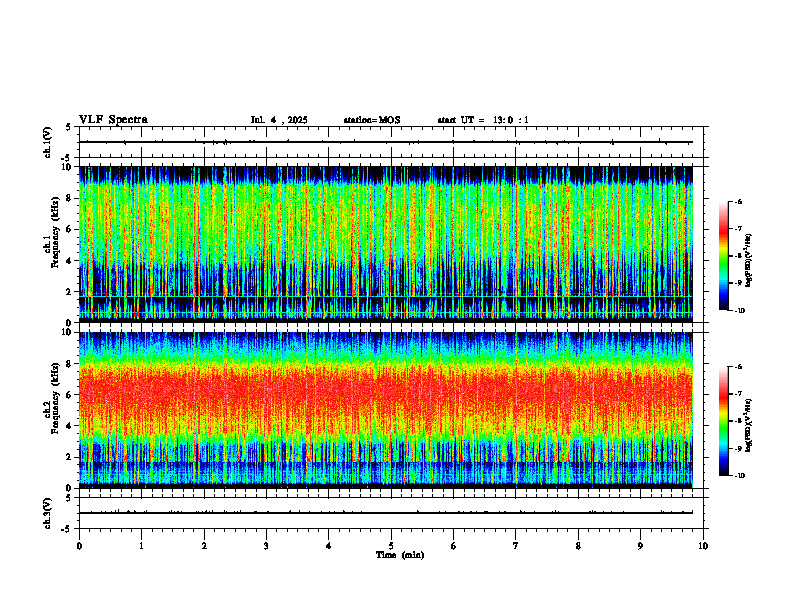
Task: Click the ch.1 voltage waveform trace
Action: coord(386,142)
